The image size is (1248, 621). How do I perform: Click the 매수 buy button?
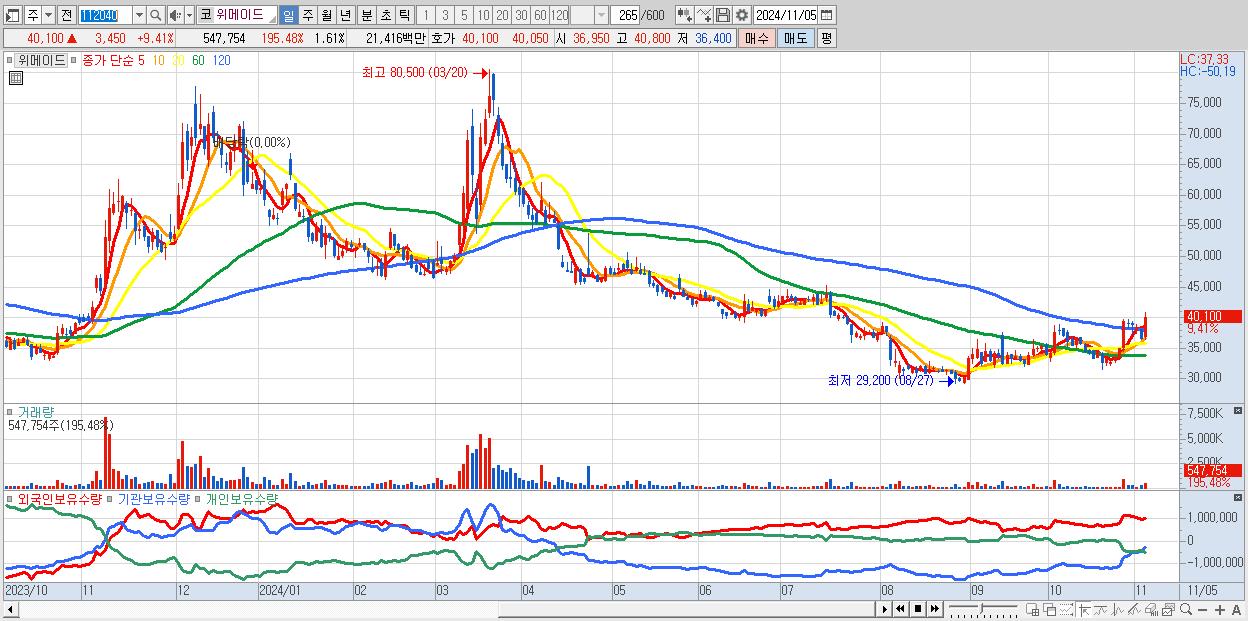(x=757, y=38)
